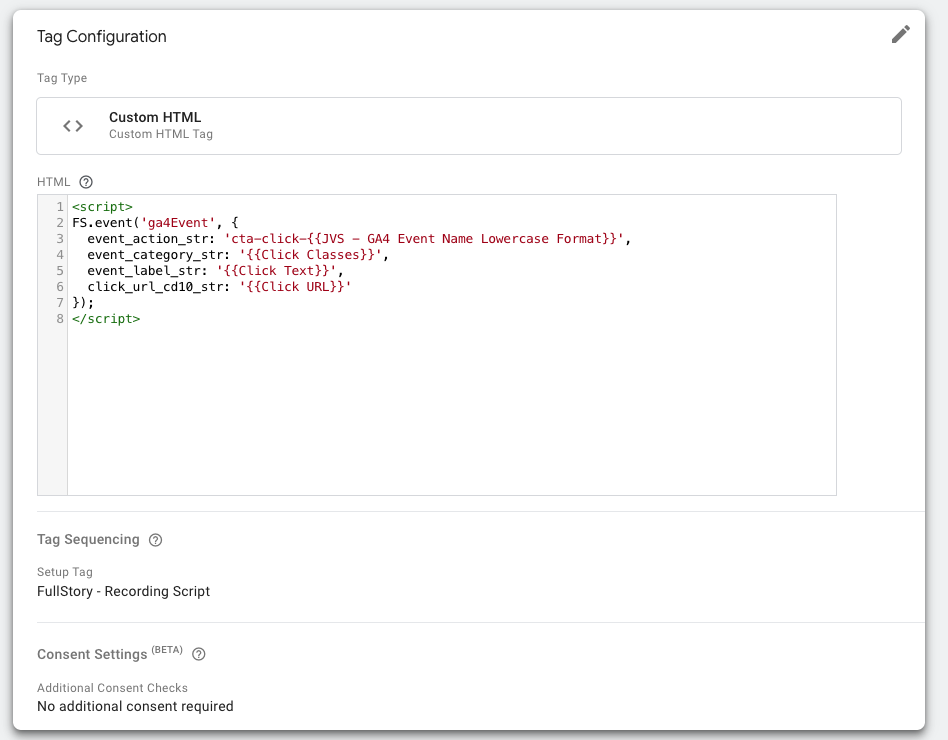Click empty area inside HTML code editor

pos(452,411)
